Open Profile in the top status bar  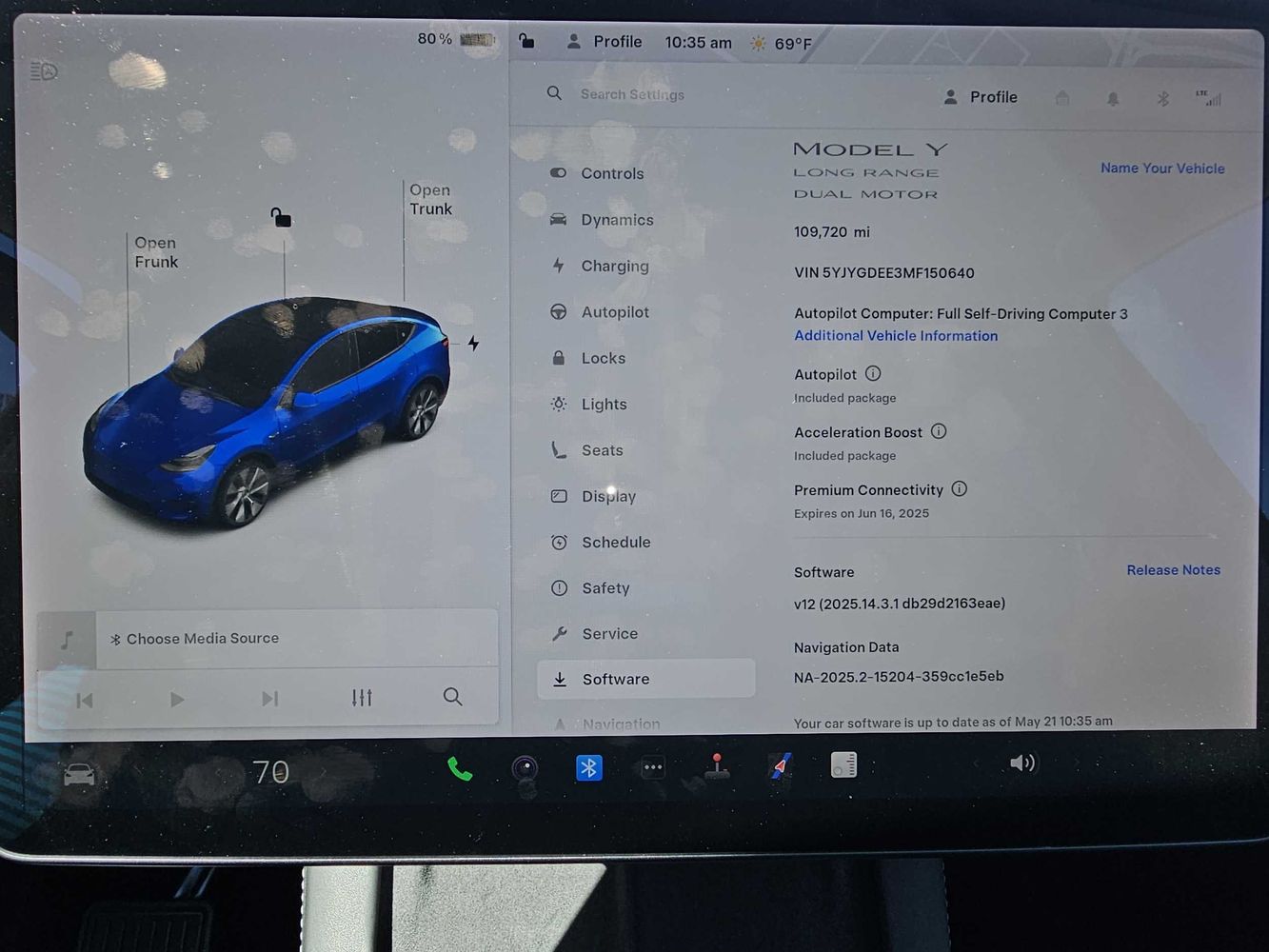[604, 42]
